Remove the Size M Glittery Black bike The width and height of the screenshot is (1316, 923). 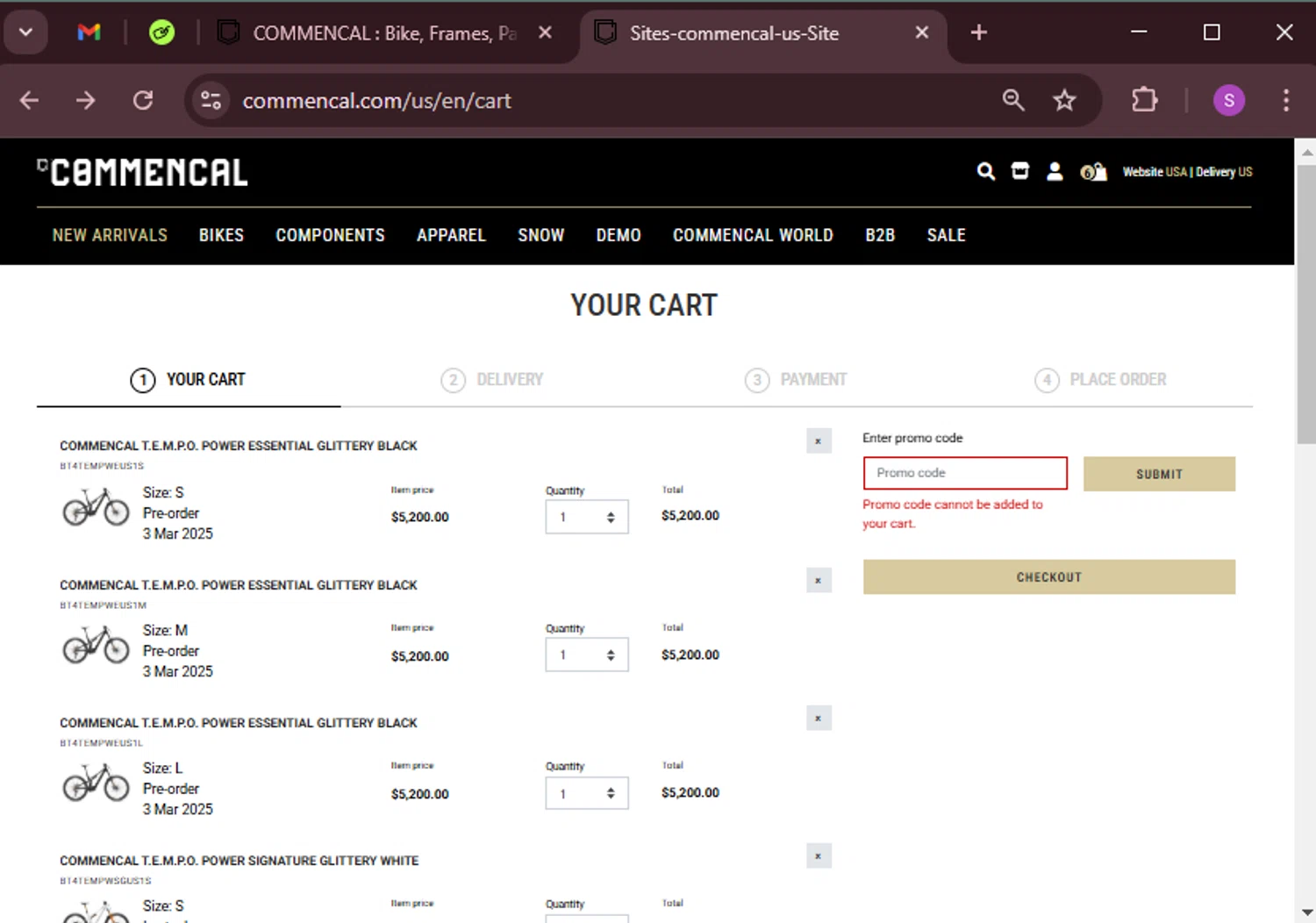coord(819,581)
